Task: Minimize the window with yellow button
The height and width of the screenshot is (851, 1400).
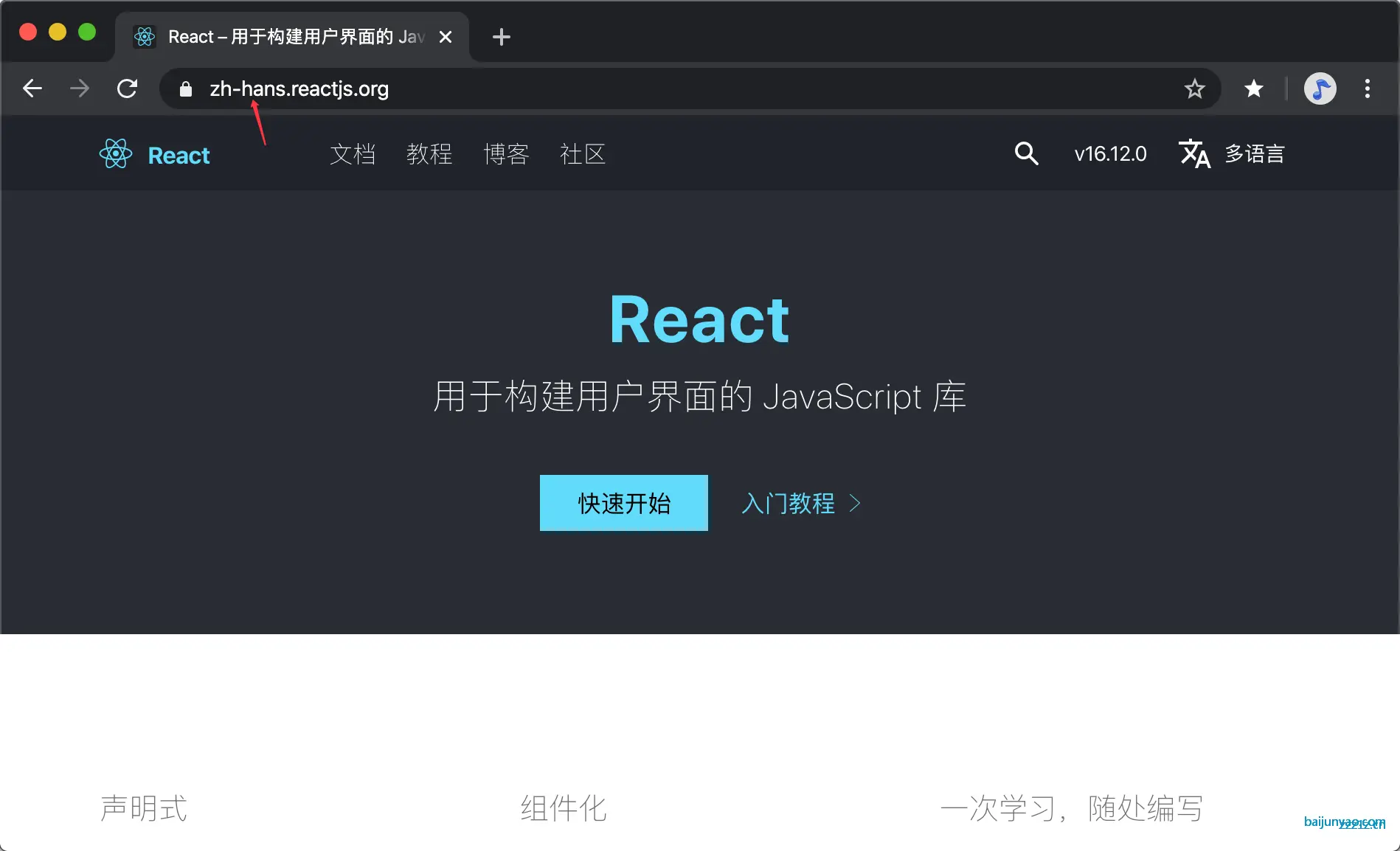Action: [x=58, y=32]
